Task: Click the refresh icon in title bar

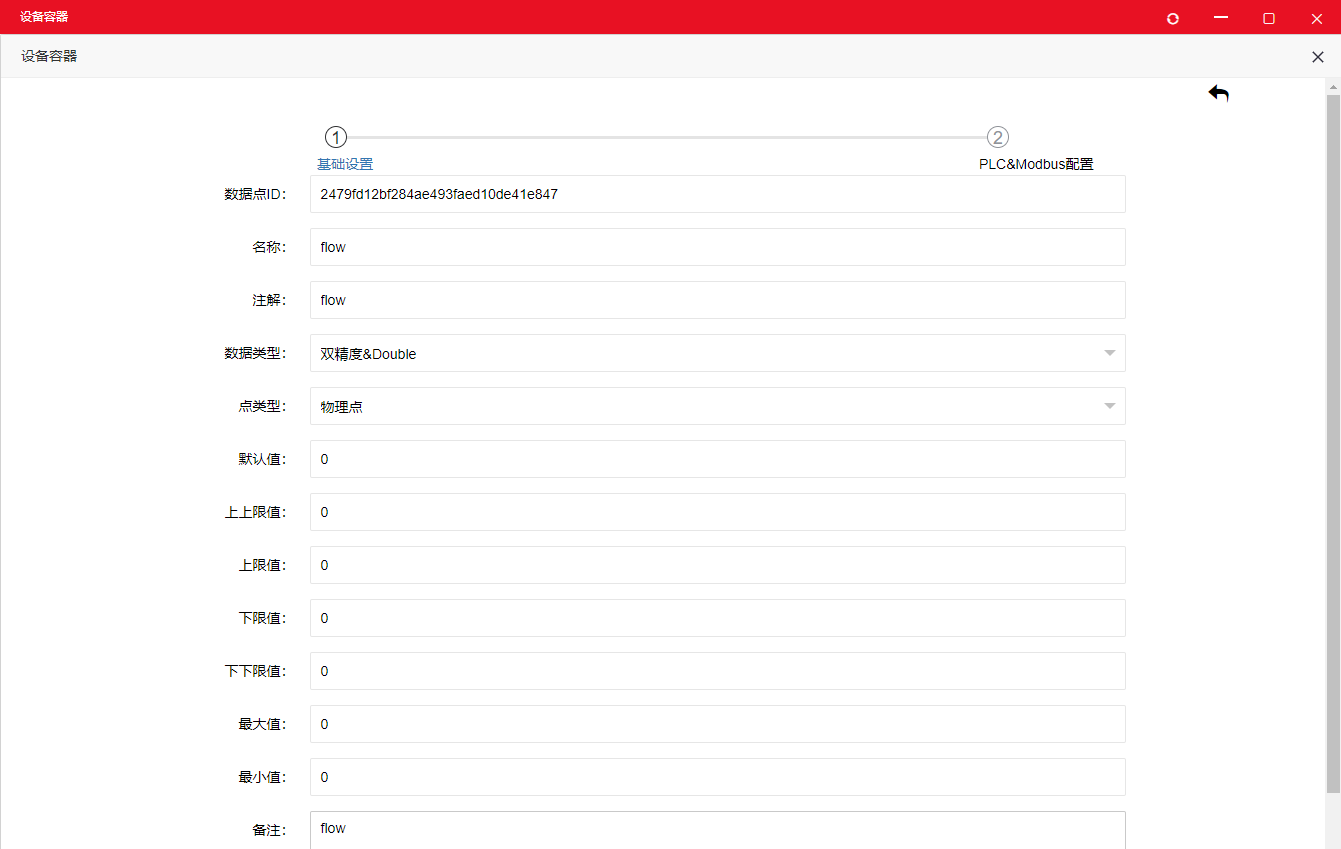Action: (x=1173, y=18)
